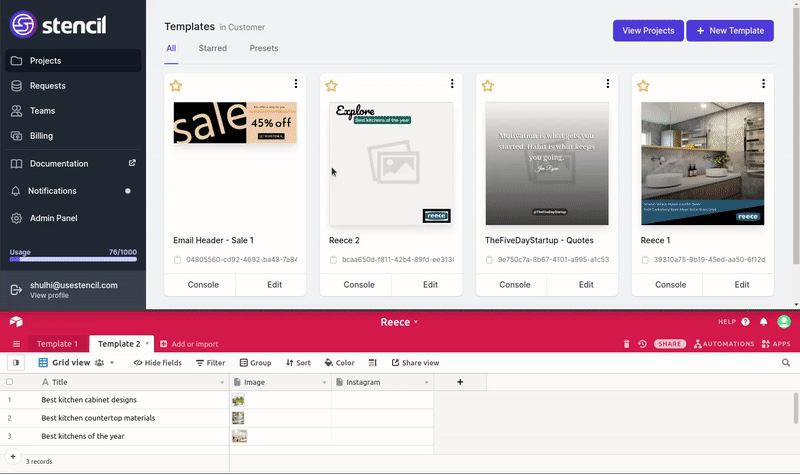Edit the Reece 2 template
This screenshot has height=474, width=800.
430,285
